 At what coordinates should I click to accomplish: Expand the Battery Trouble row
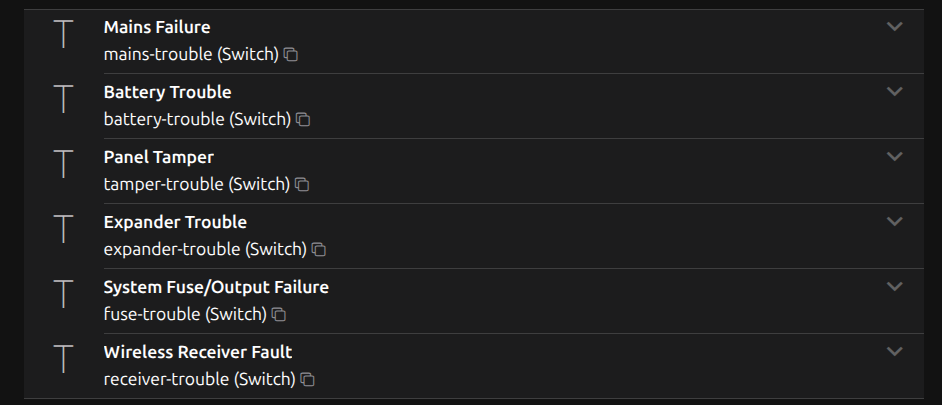[894, 91]
